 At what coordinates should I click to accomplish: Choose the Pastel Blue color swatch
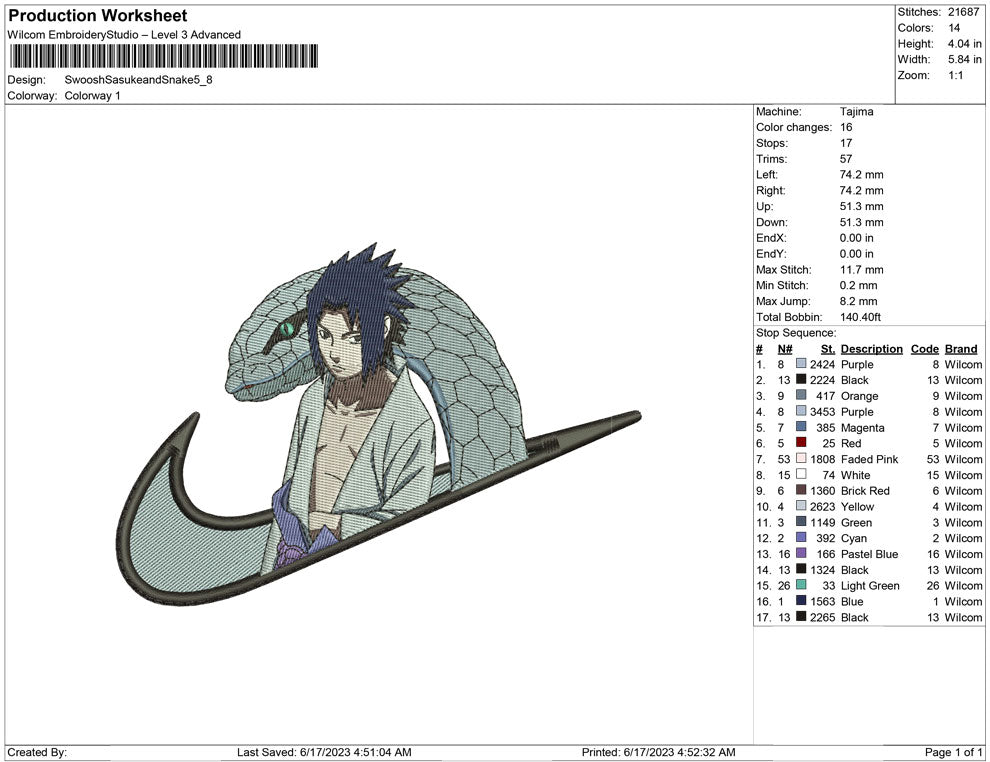tap(801, 553)
